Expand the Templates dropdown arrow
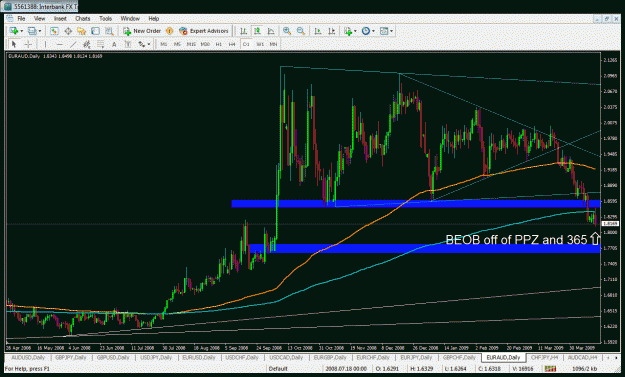 coord(392,31)
